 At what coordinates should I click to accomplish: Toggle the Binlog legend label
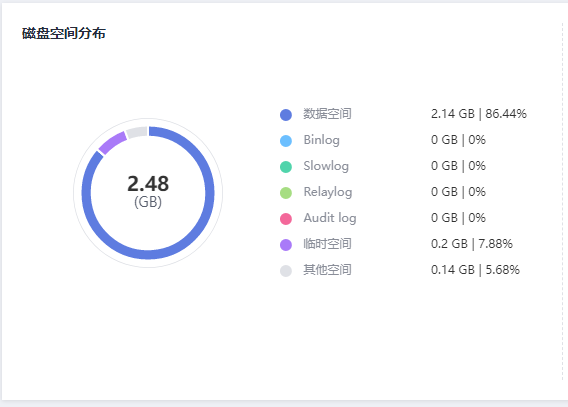coord(321,140)
